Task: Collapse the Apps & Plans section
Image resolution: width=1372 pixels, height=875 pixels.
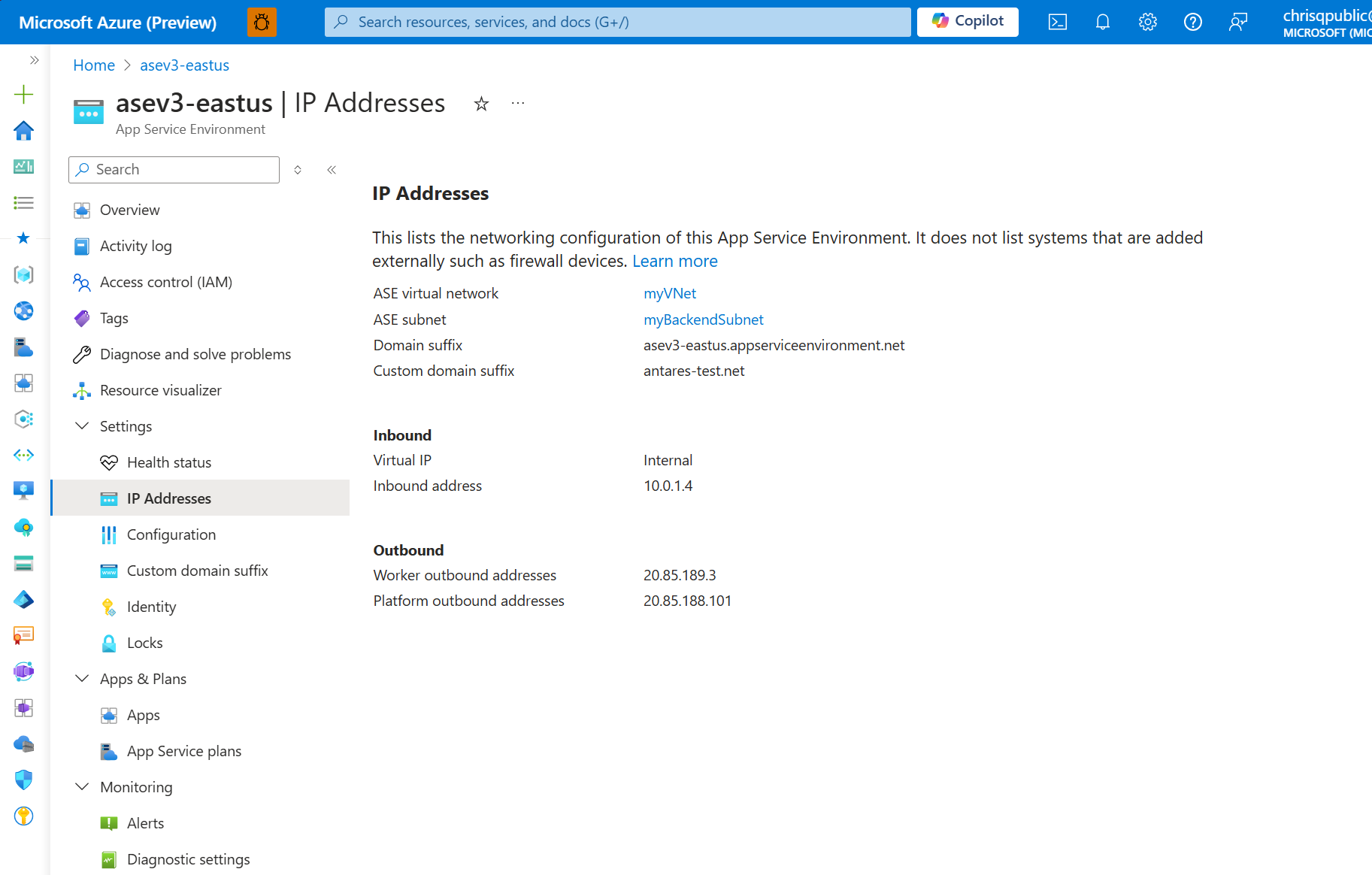Action: click(x=82, y=679)
